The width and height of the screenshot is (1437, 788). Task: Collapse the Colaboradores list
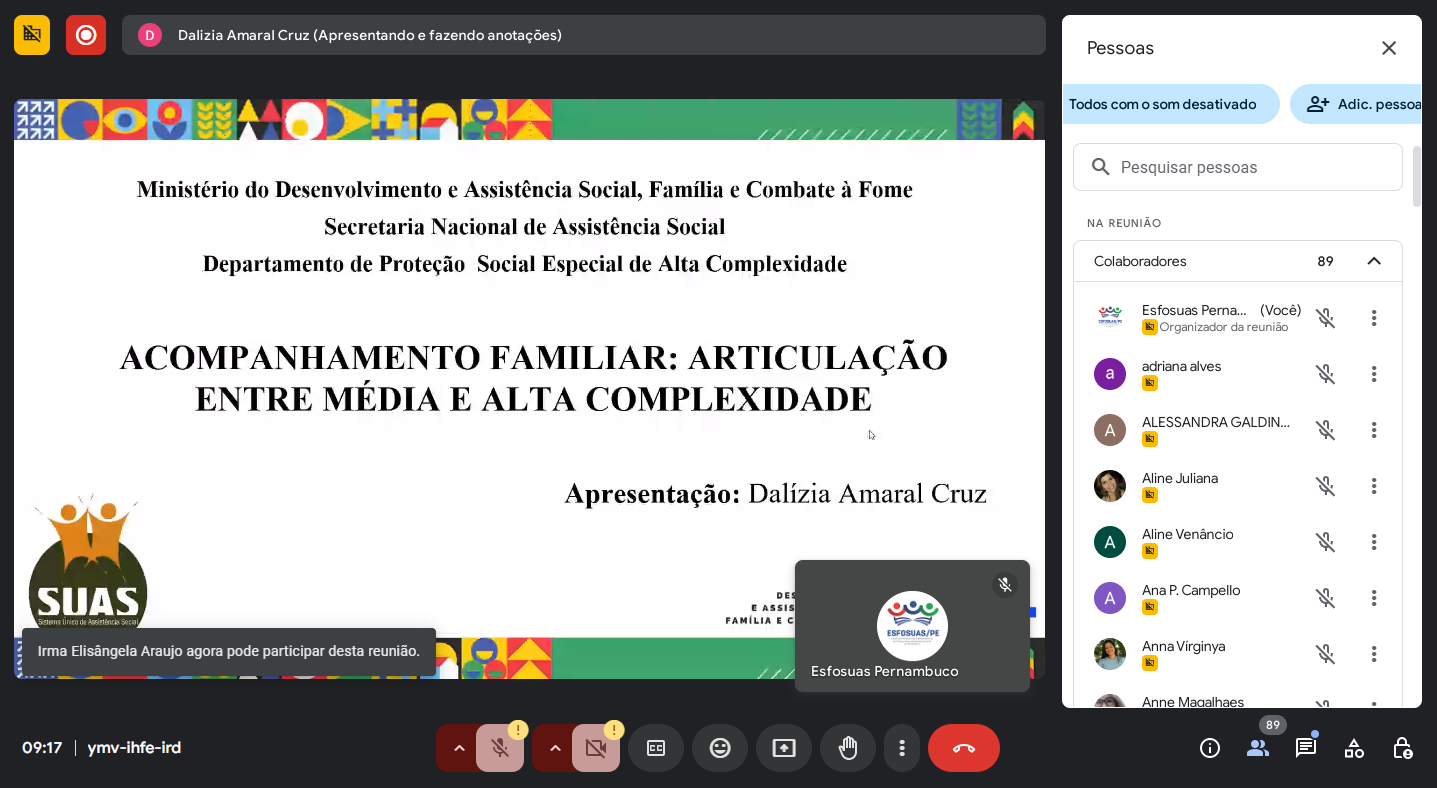click(x=1374, y=261)
